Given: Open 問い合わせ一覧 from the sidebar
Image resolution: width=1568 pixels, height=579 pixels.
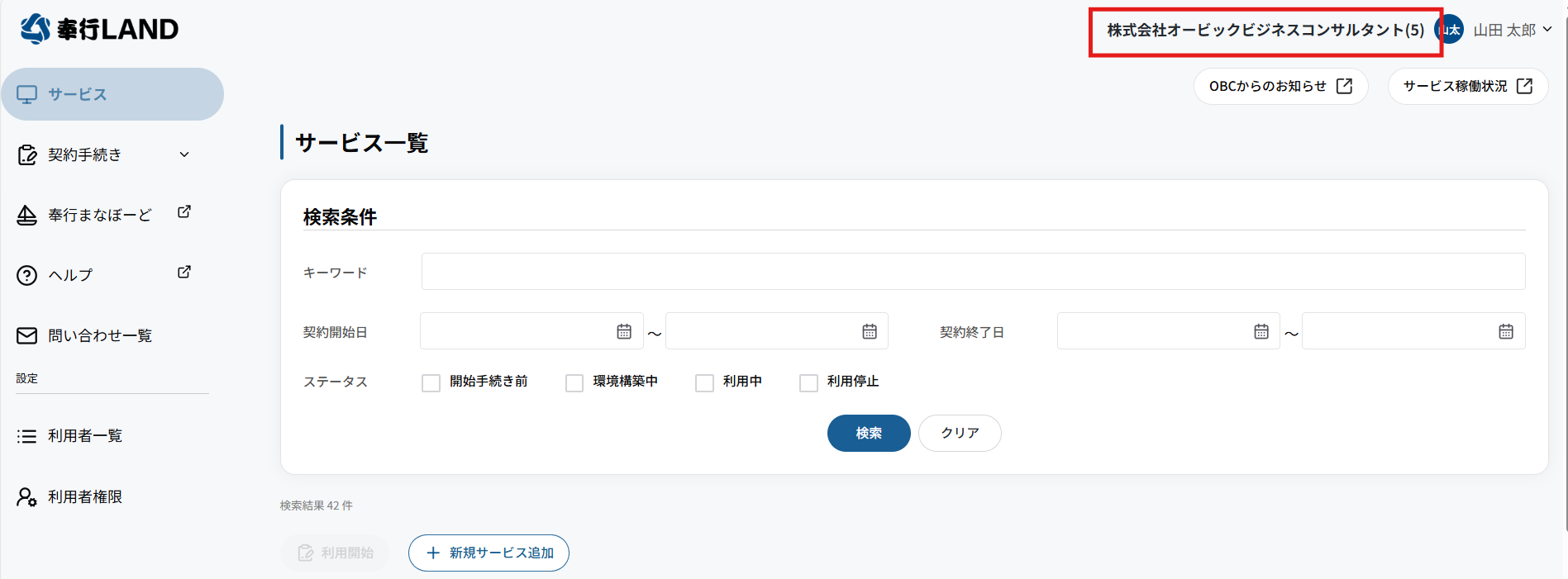Looking at the screenshot, I should 99,335.
